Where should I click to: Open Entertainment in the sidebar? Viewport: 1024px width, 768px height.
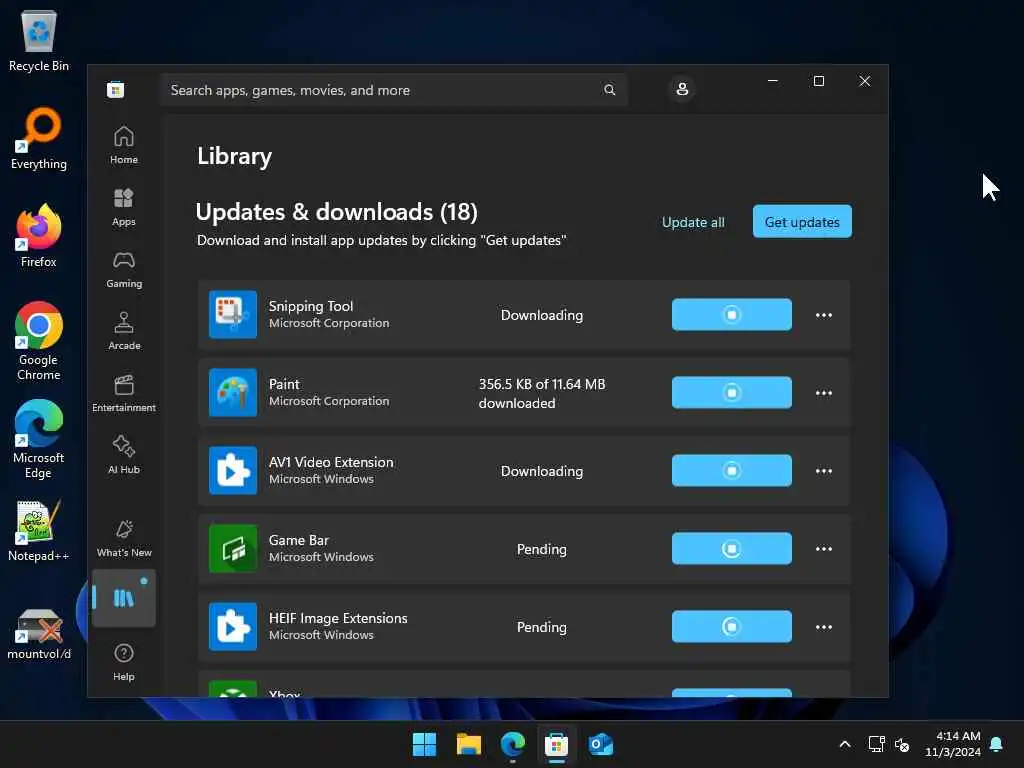124,393
